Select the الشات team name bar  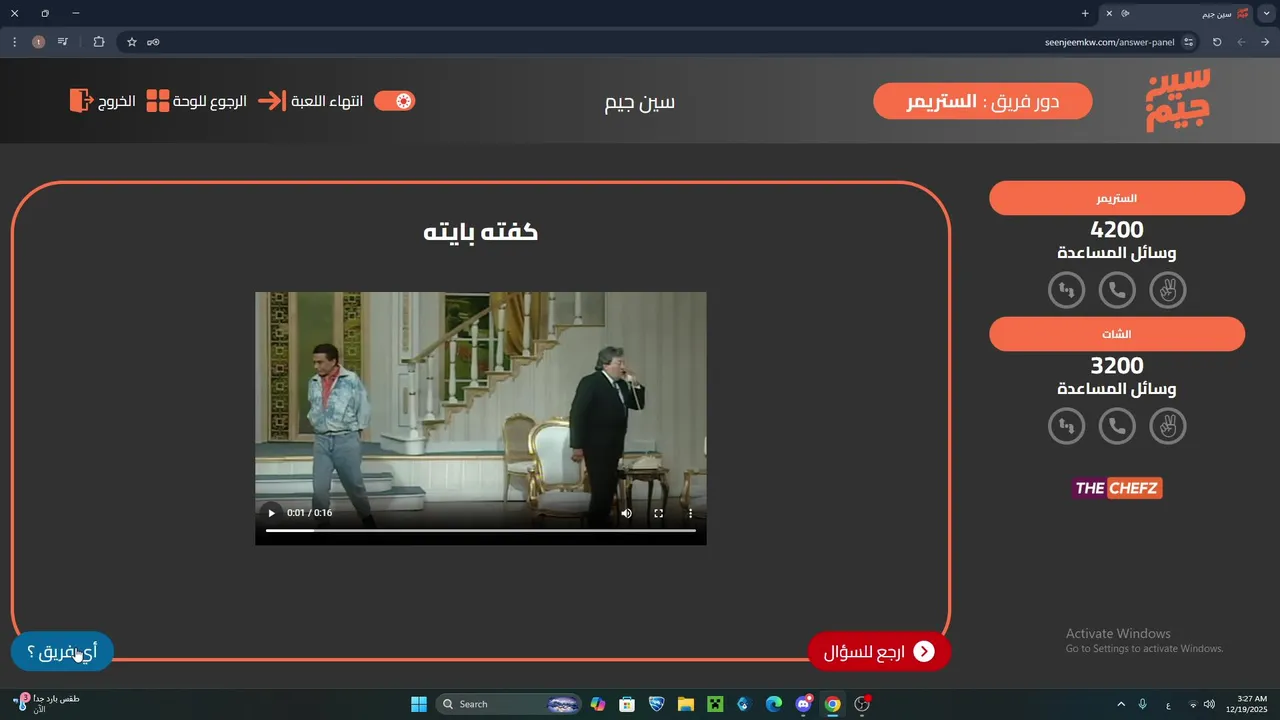click(x=1117, y=334)
